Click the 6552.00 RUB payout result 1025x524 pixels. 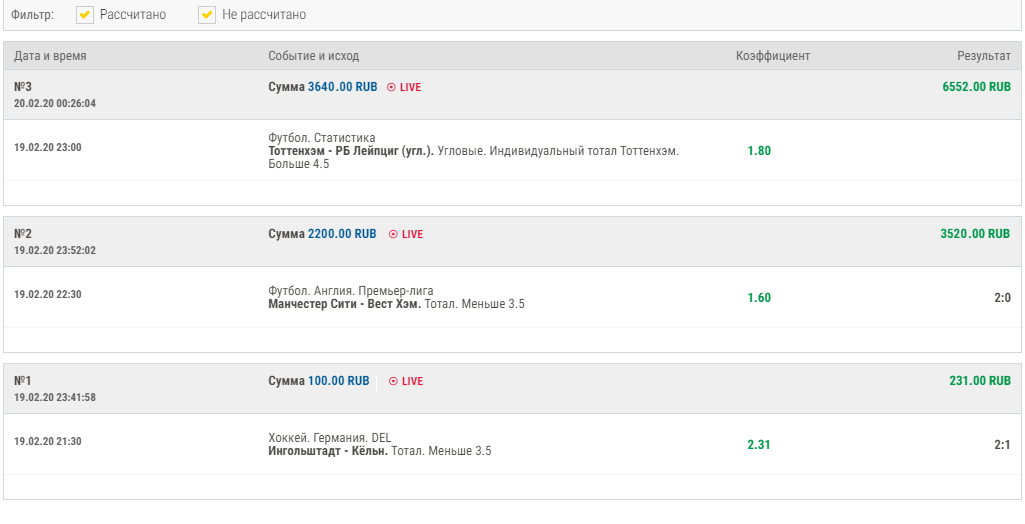(977, 87)
